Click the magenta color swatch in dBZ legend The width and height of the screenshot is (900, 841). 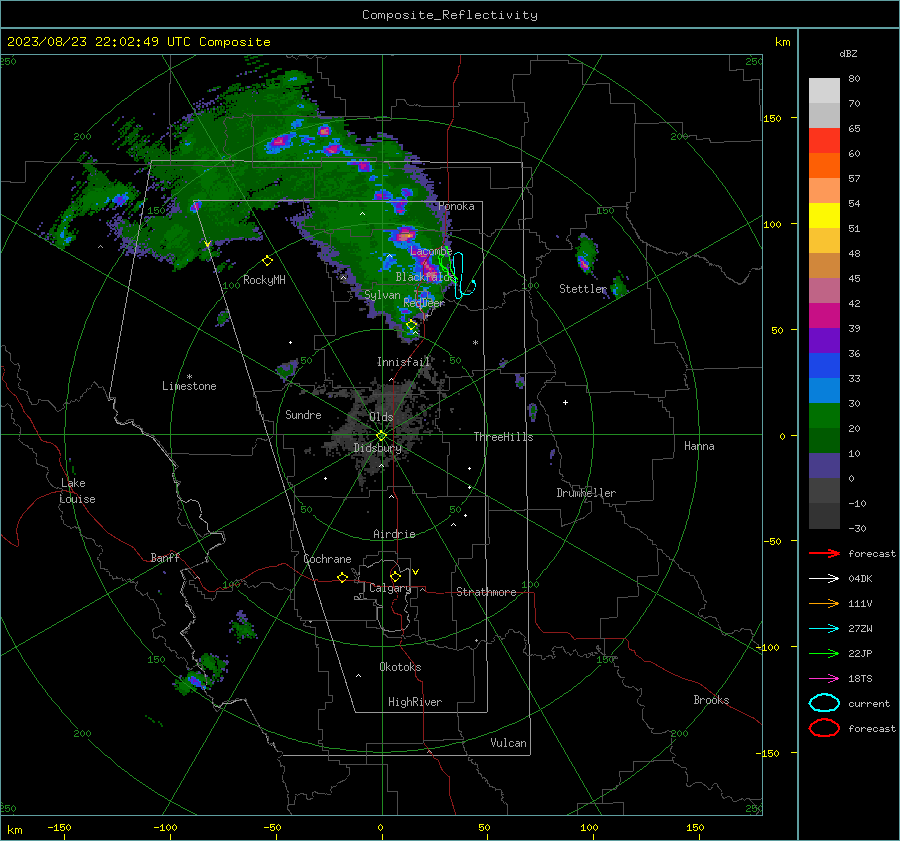824,315
